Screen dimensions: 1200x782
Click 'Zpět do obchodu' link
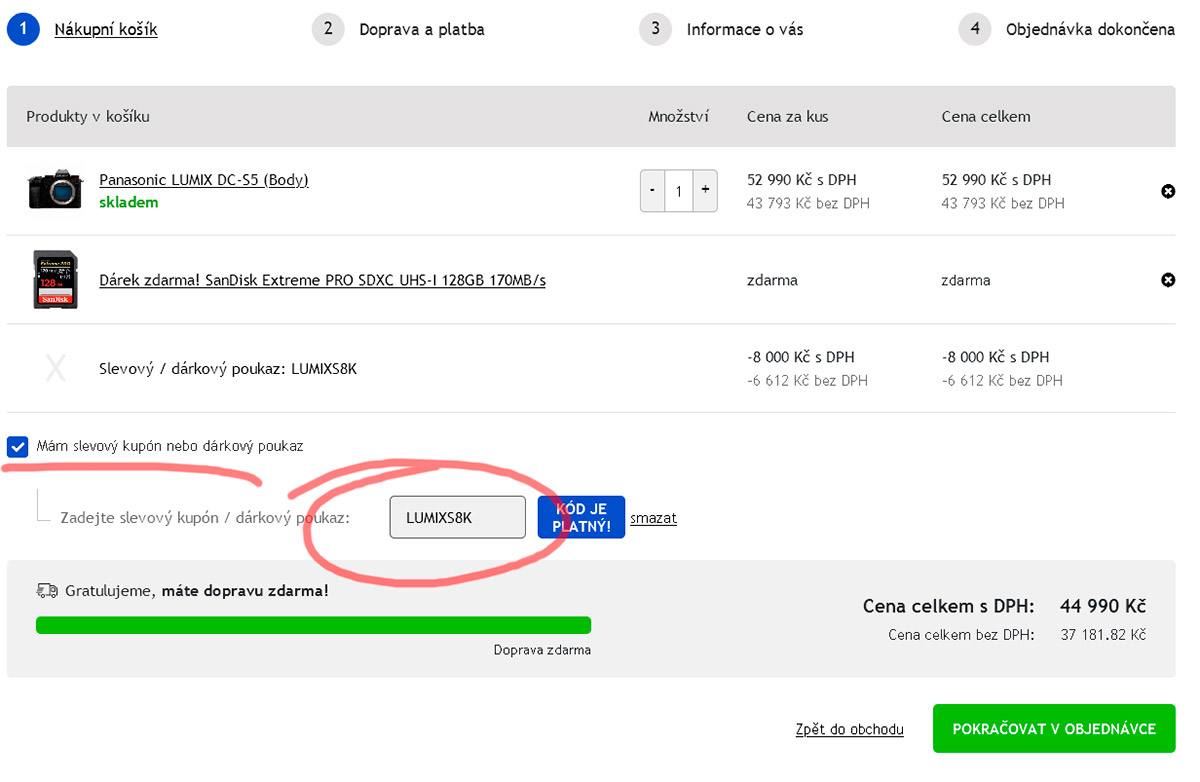850,729
